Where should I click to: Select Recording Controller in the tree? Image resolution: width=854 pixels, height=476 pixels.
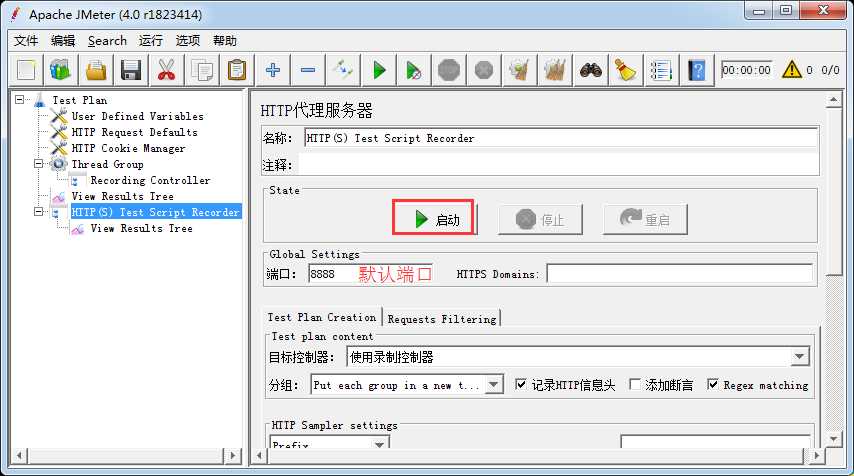150,180
